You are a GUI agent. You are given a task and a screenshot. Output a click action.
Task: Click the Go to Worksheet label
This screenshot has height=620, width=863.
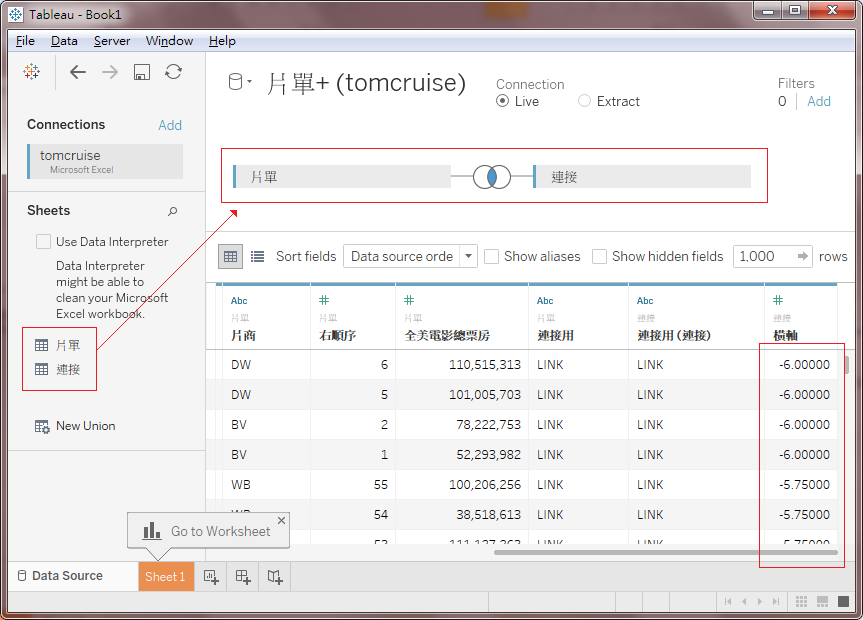pos(221,531)
